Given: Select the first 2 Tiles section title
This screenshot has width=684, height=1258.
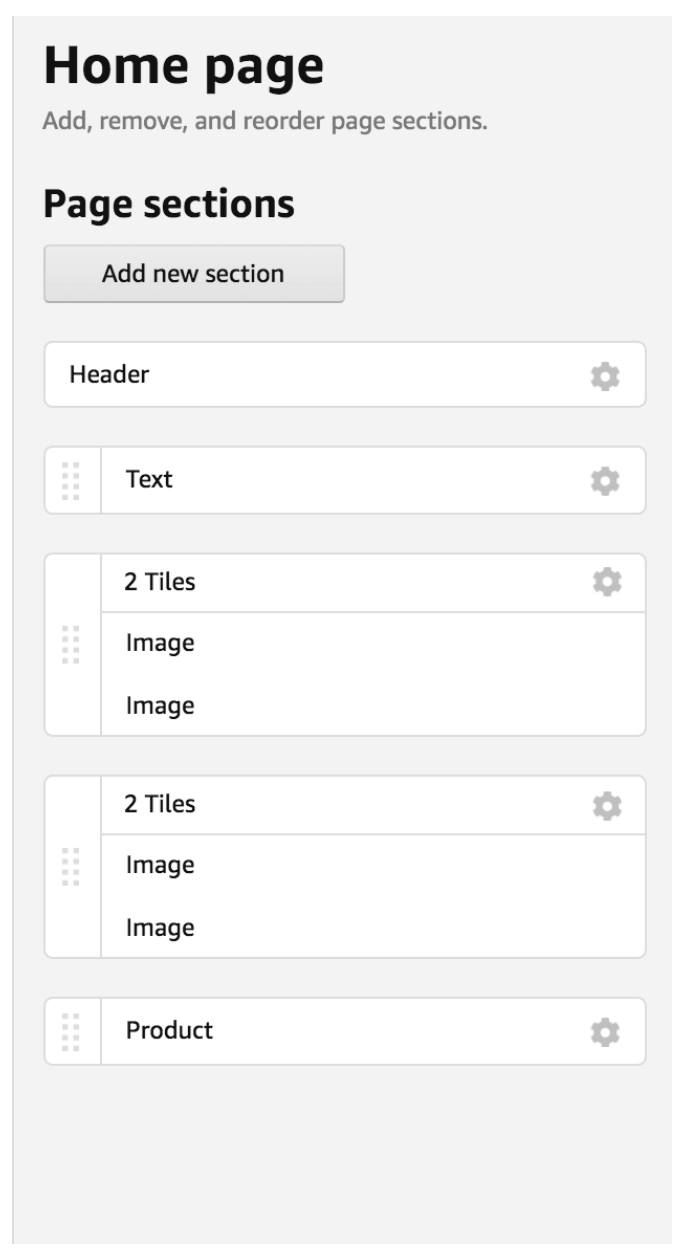Looking at the screenshot, I should coord(160,582).
